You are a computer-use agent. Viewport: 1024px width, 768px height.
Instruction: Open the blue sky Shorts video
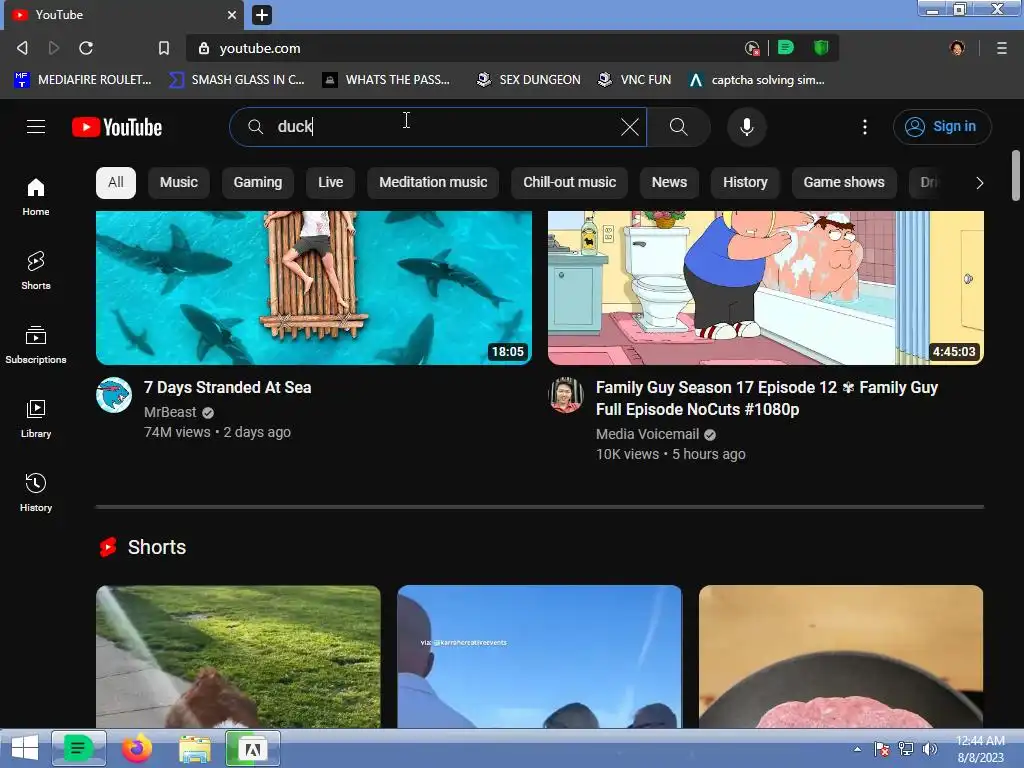(539, 656)
